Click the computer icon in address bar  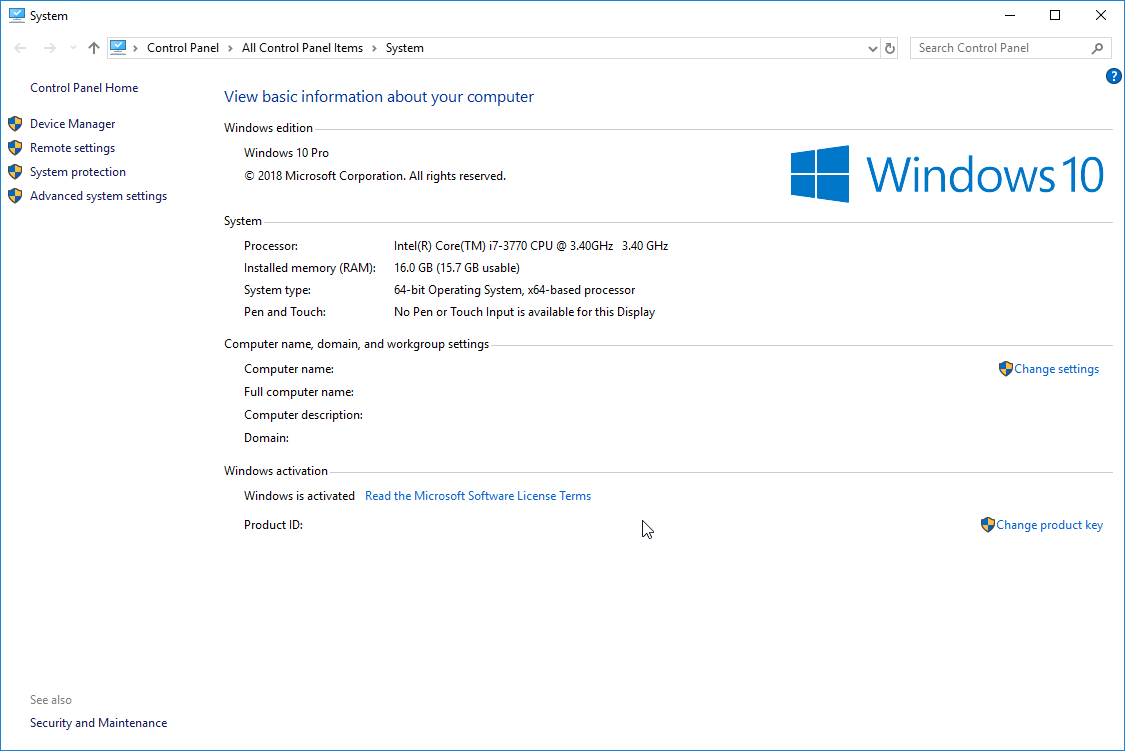point(118,47)
